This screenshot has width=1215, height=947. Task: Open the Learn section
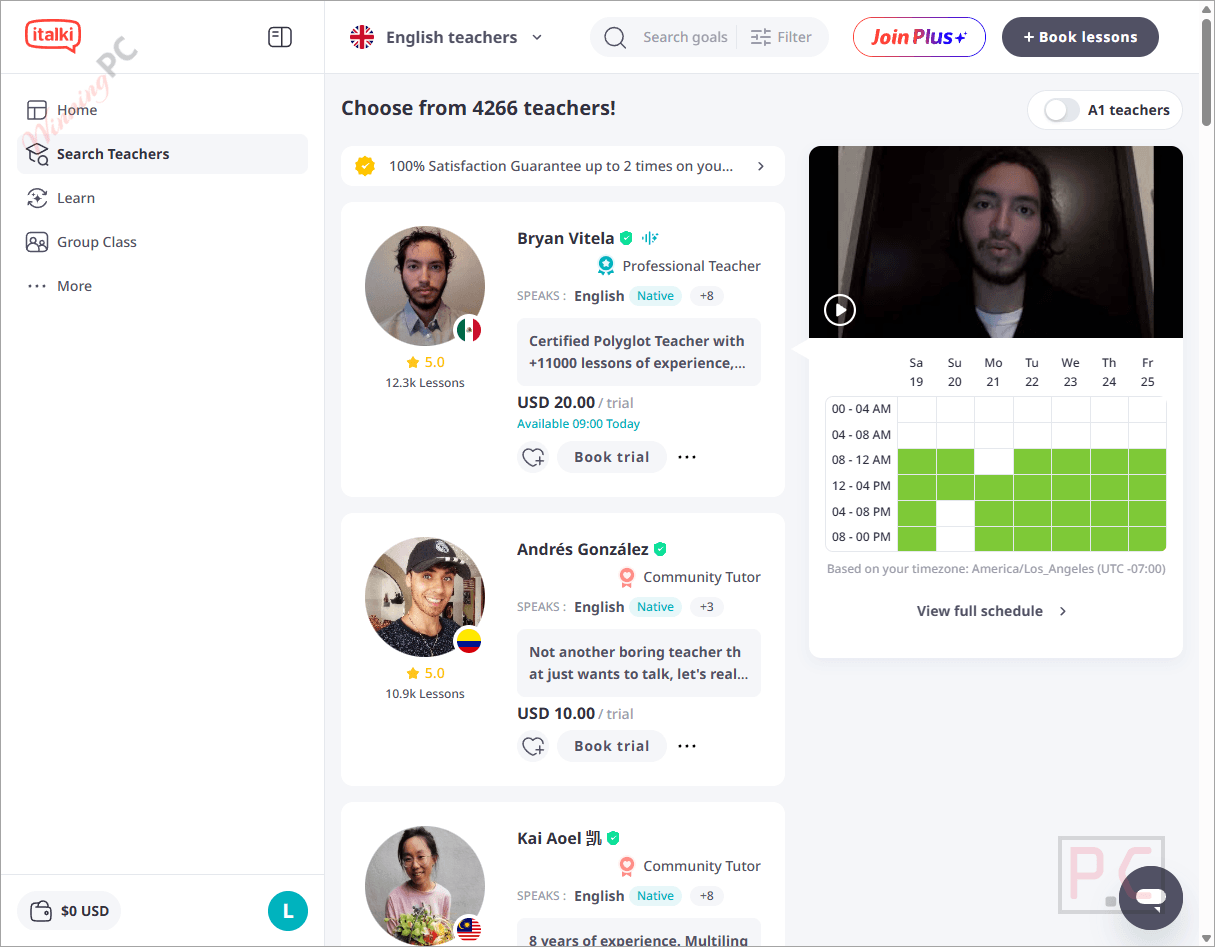pos(162,198)
